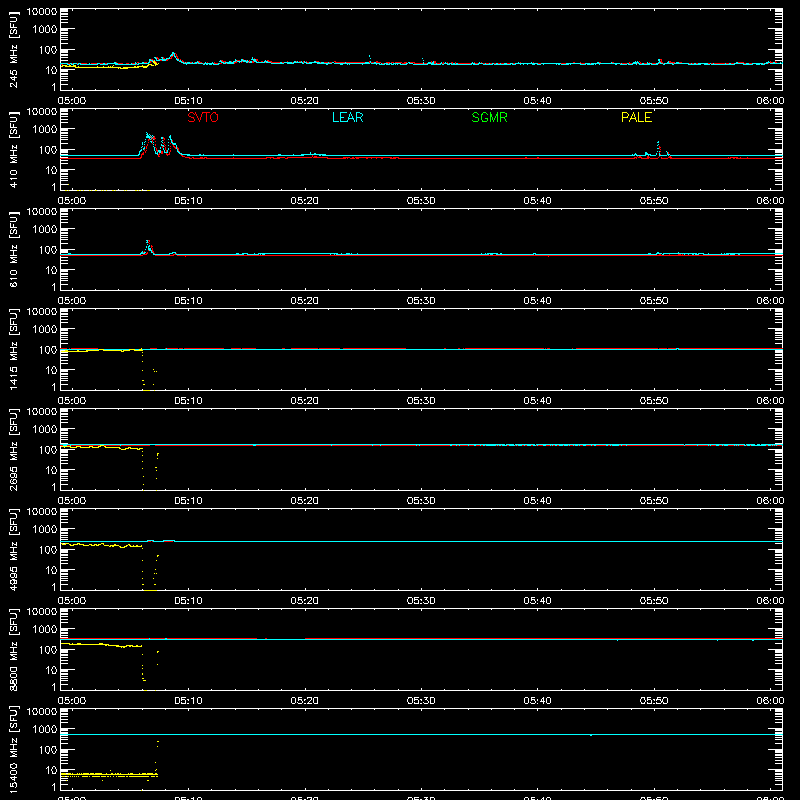
Task: Click 05:10 tick under the 4995 MHz plot
Action: coord(188,601)
